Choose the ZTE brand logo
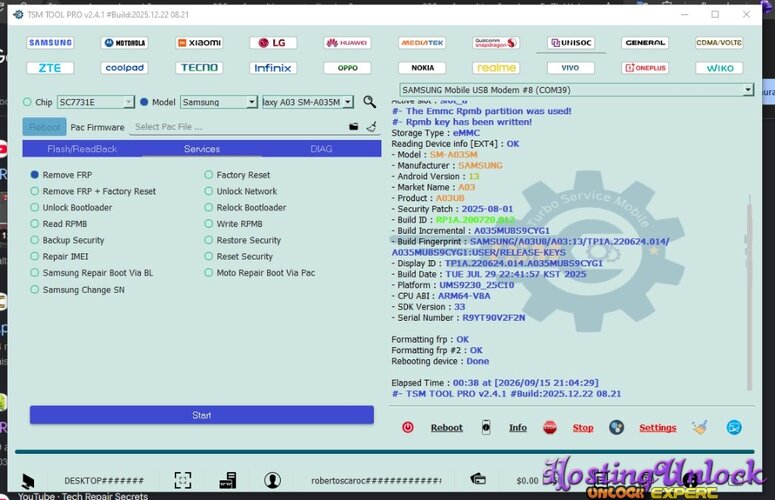 (x=50, y=68)
